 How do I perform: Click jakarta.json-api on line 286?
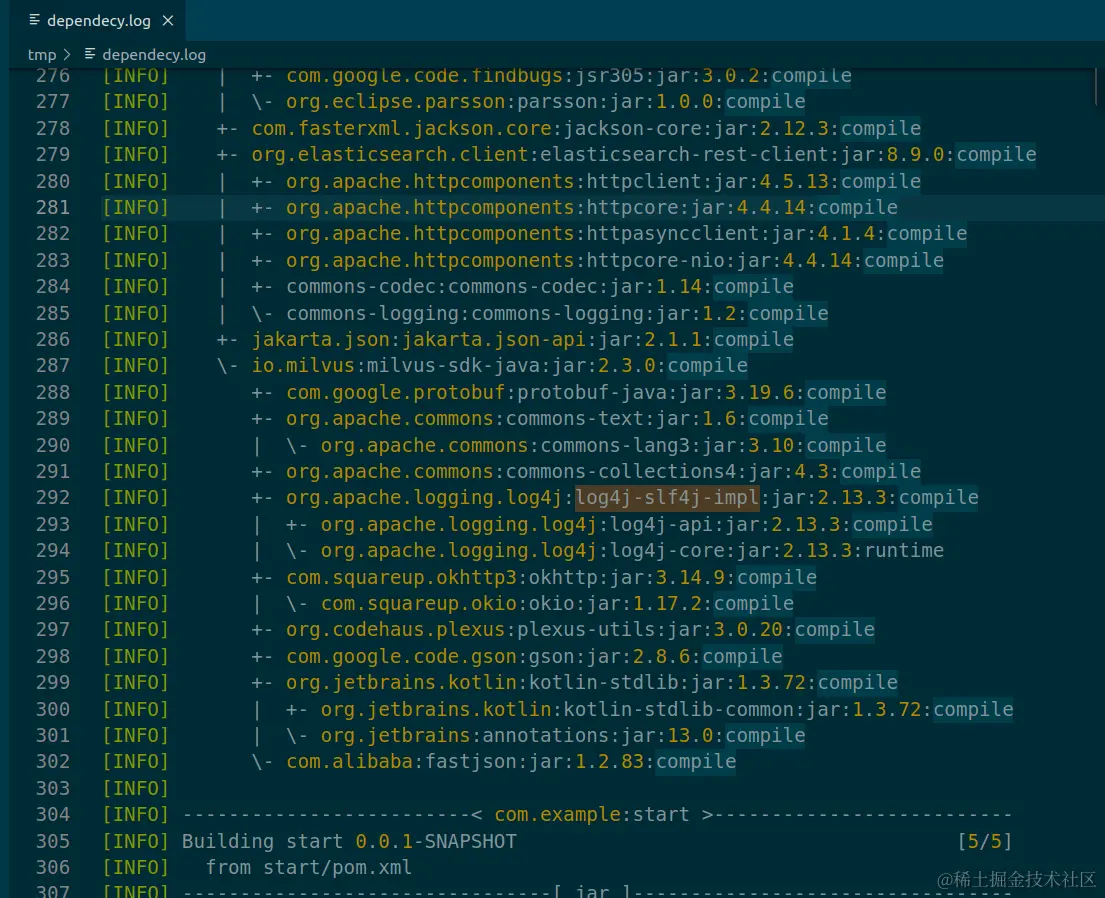[493, 339]
